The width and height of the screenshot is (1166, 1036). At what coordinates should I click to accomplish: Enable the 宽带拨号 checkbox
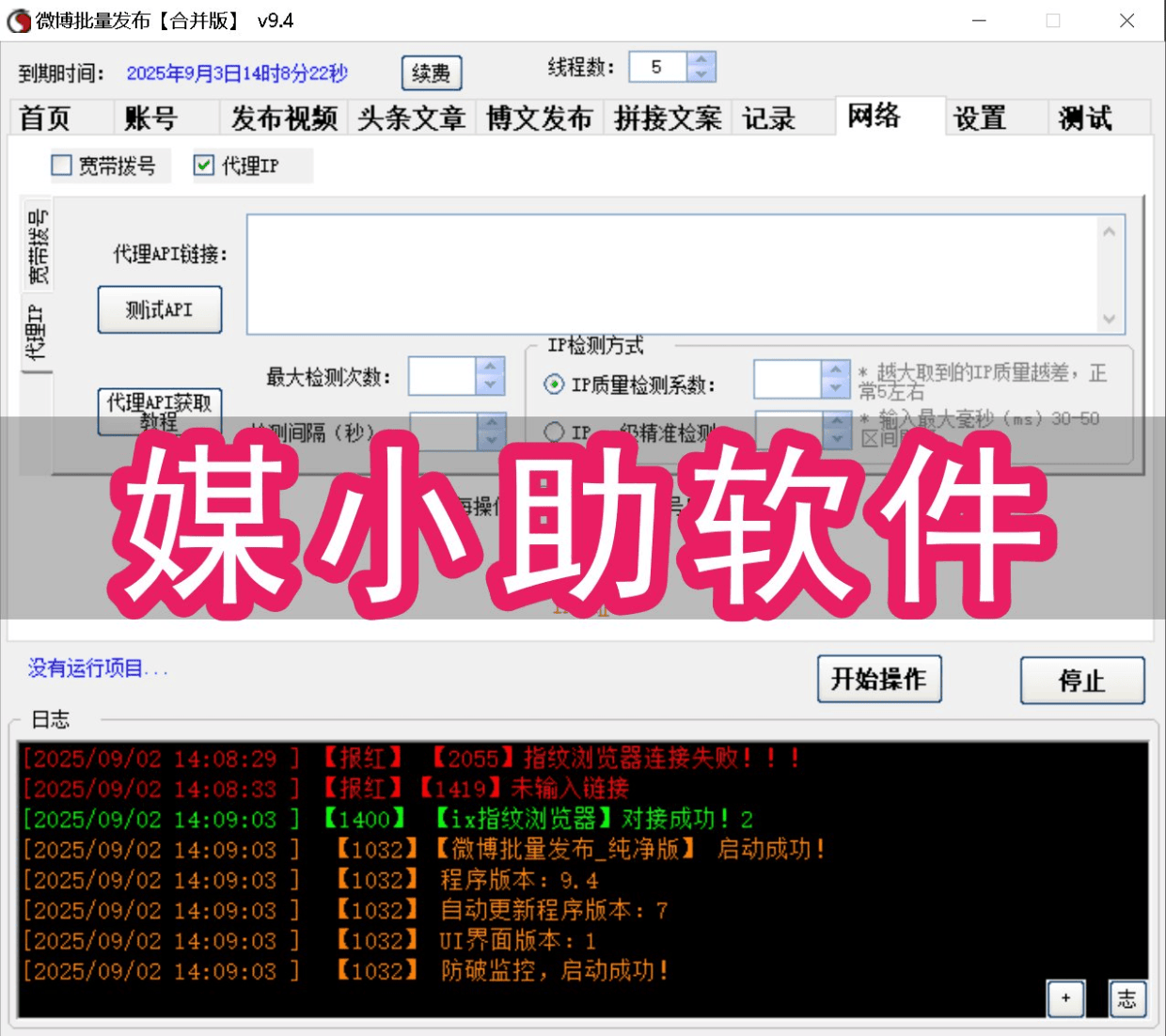62,165
